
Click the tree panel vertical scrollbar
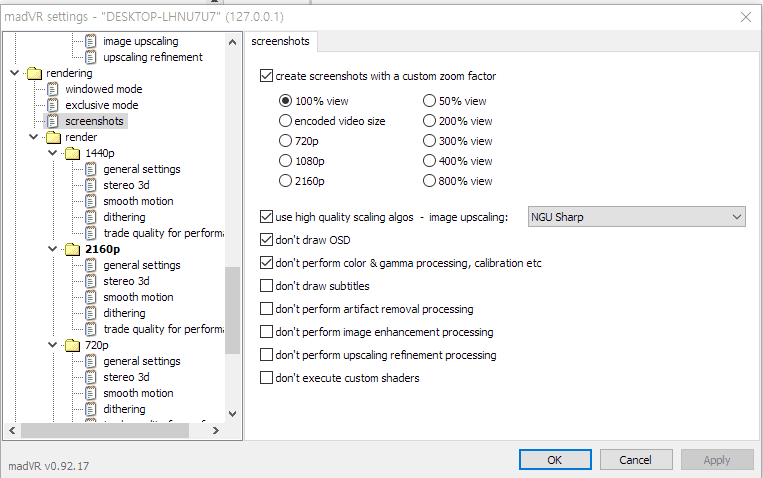tap(233, 310)
